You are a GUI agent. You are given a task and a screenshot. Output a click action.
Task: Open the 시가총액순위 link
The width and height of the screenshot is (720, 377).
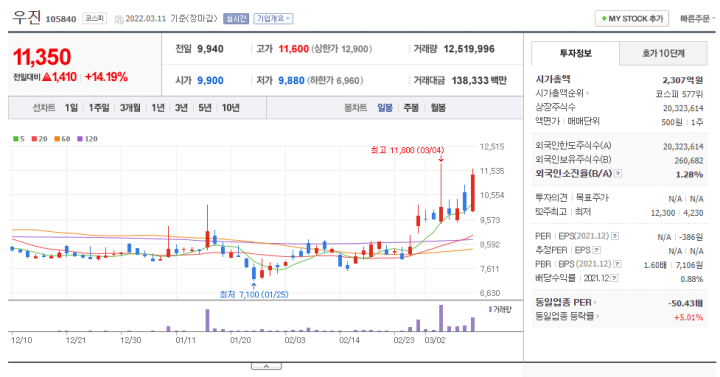562,93
